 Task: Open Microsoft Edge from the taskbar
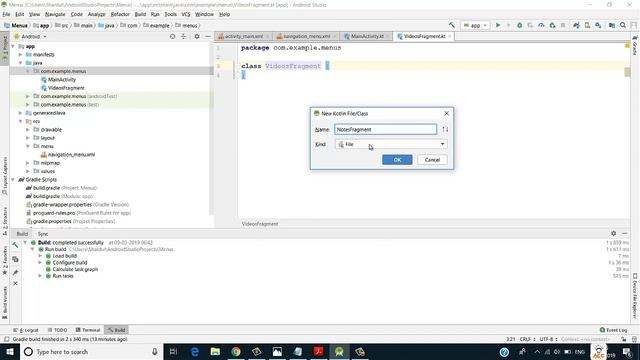point(195,351)
